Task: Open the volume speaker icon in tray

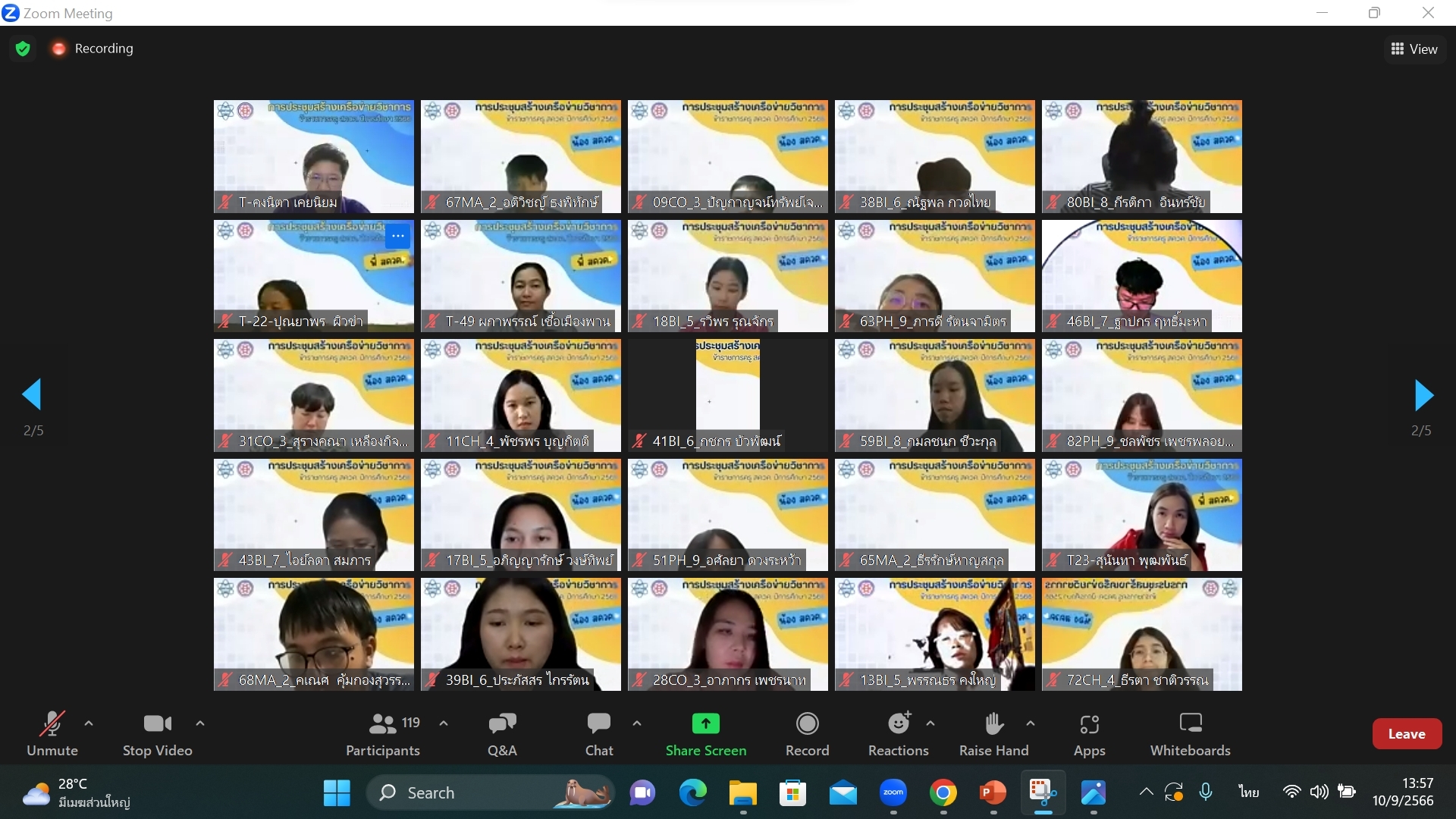Action: pos(1319,792)
